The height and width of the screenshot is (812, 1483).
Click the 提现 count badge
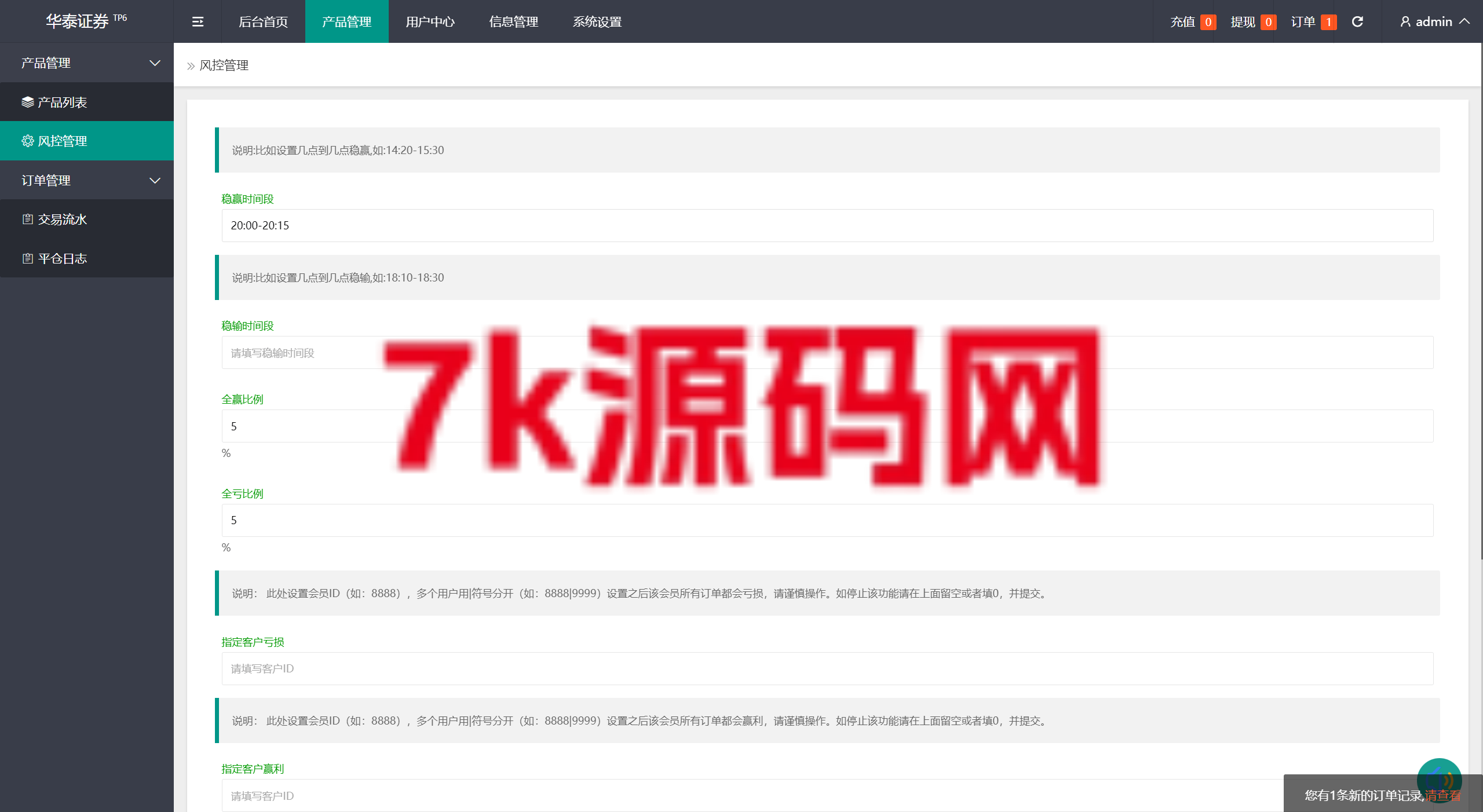tap(1268, 22)
